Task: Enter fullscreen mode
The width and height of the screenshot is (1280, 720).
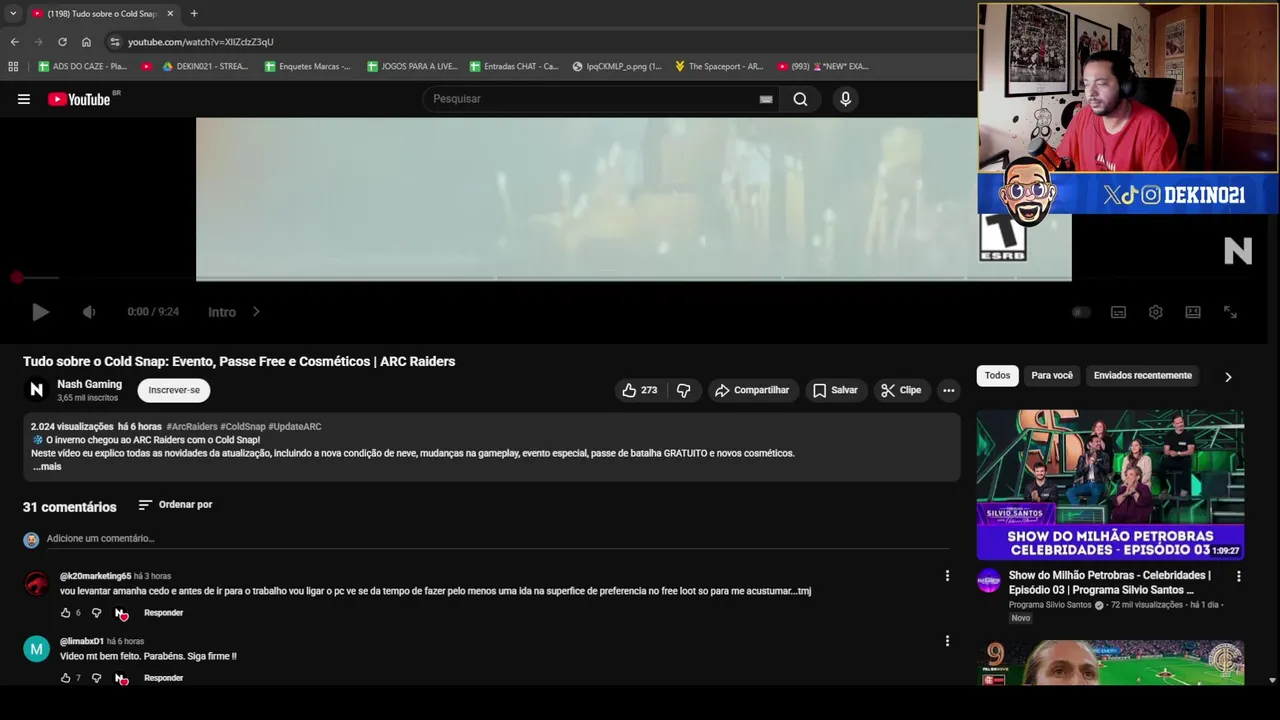Action: 1231,312
